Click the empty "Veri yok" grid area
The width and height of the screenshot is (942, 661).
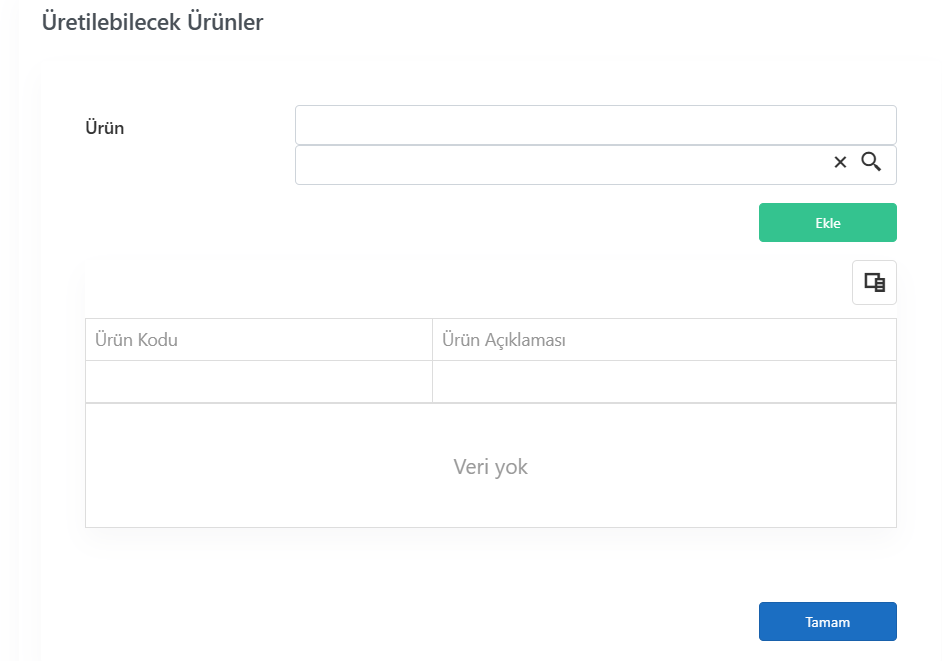[x=491, y=466]
